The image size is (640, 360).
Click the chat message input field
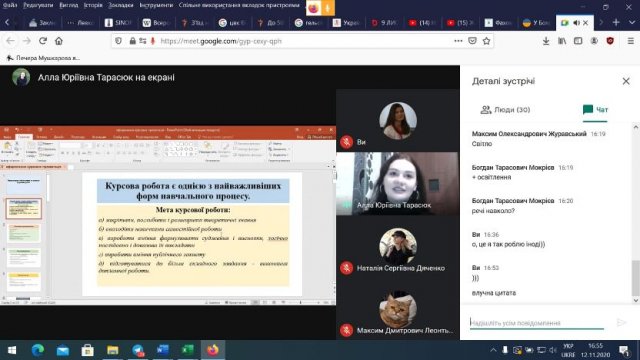coord(537,323)
